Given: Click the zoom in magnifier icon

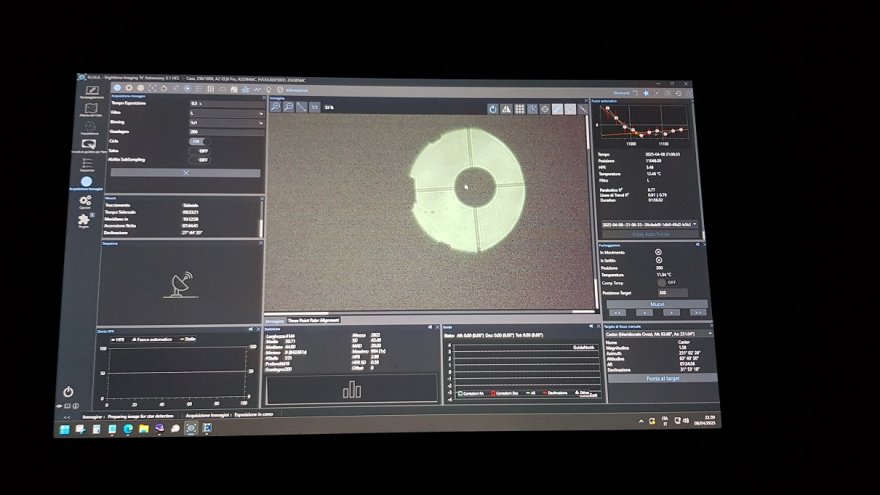Looking at the screenshot, I should (x=275, y=106).
